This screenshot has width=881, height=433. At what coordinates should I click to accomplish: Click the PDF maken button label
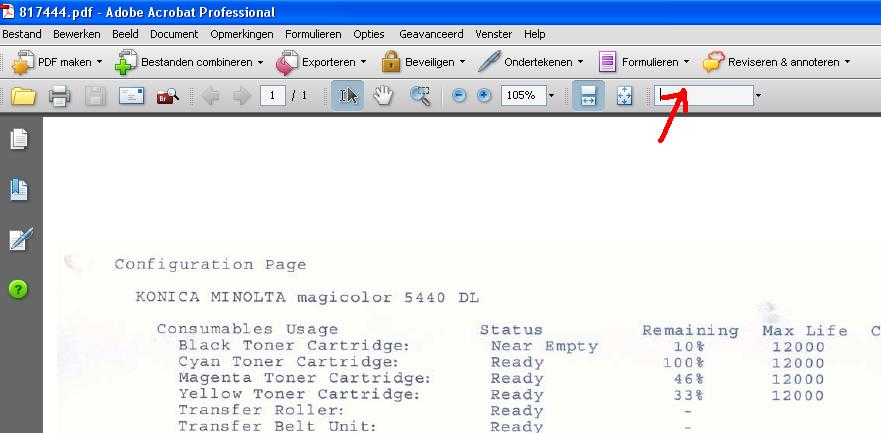(x=65, y=62)
